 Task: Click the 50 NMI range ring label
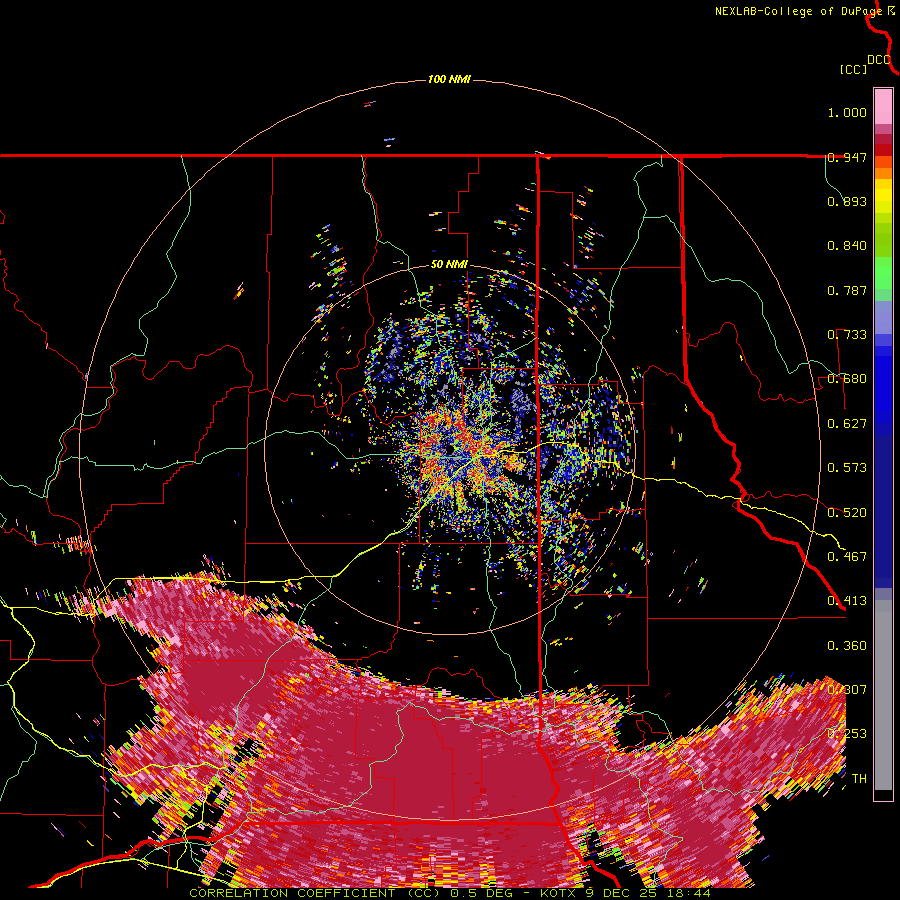click(x=449, y=265)
